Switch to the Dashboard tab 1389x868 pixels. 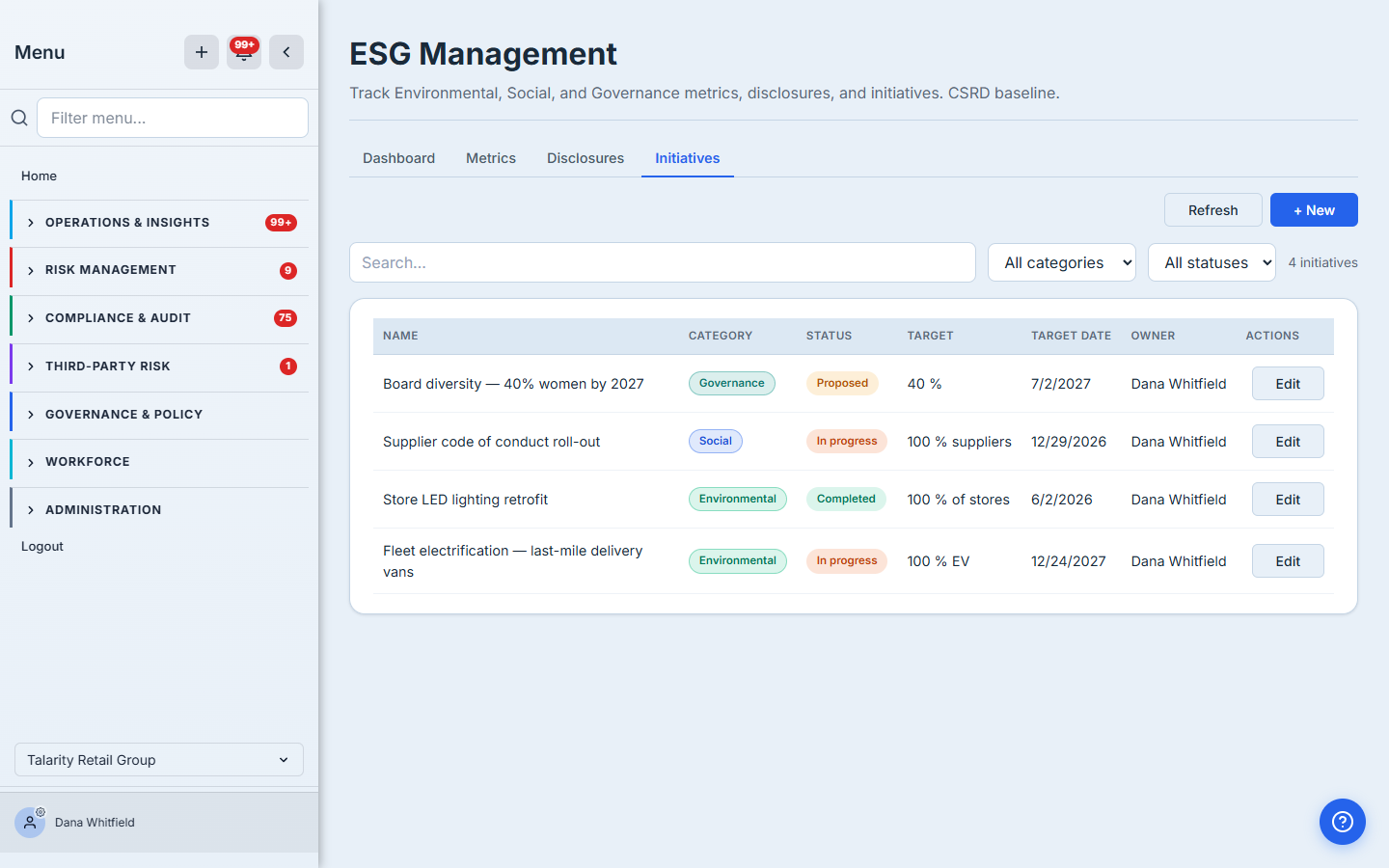click(x=398, y=158)
